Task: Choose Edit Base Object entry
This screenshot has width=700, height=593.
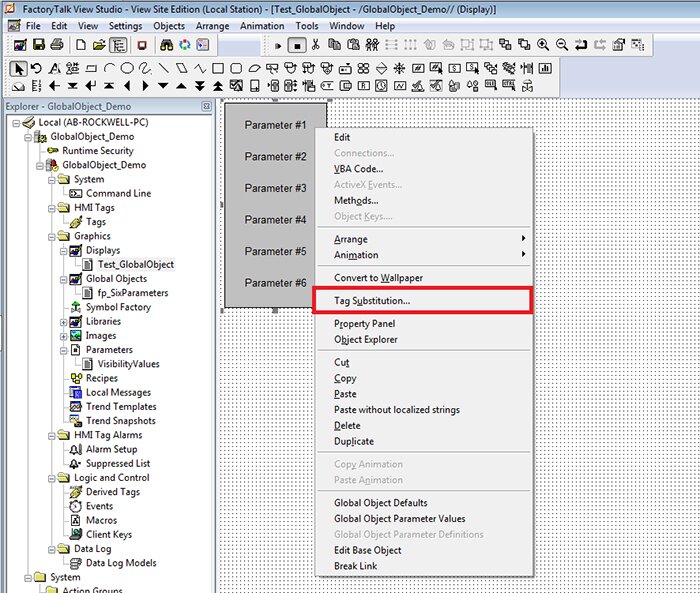Action: (x=423, y=550)
